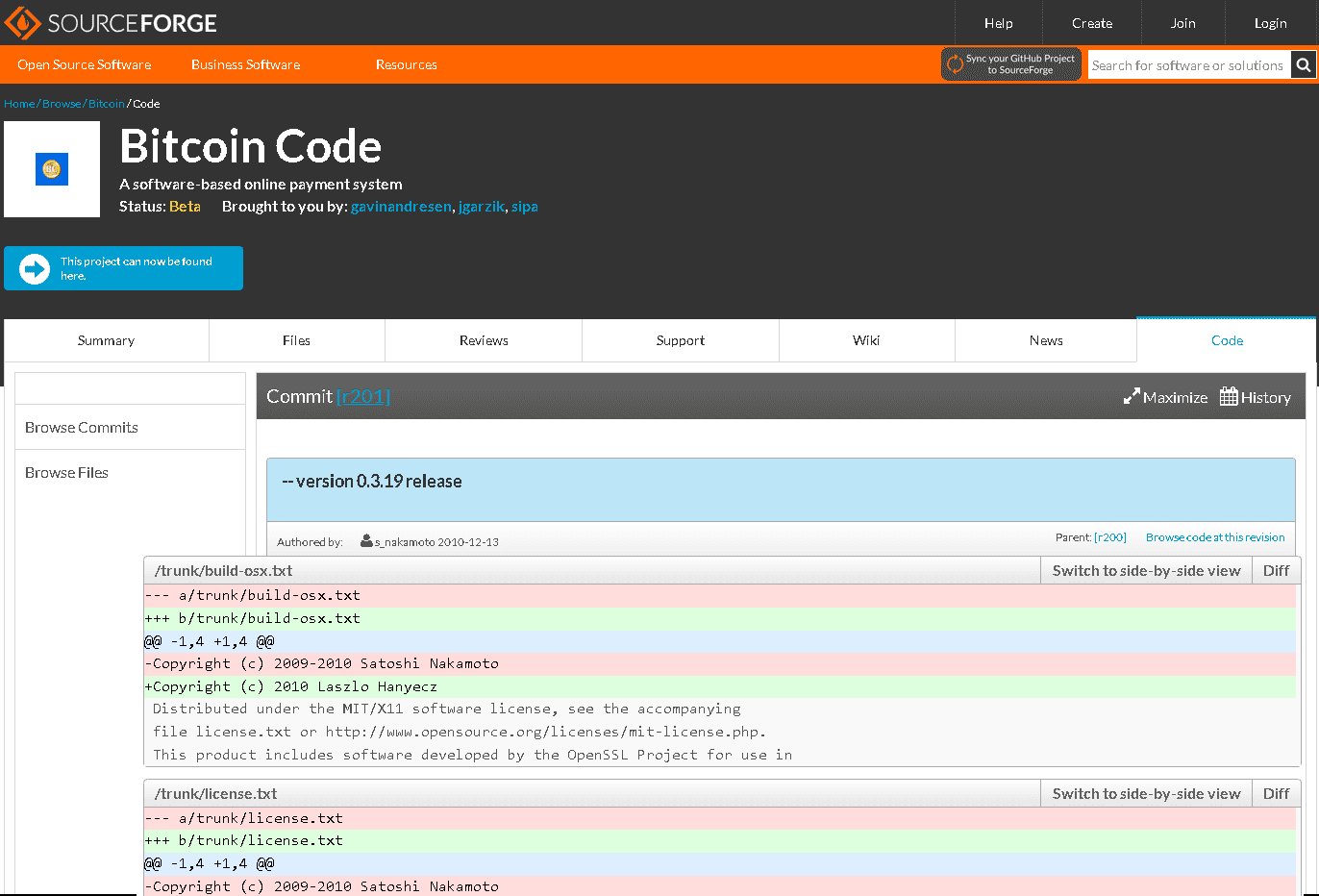Click the History text label
The width and height of the screenshot is (1319, 896).
click(x=1265, y=397)
